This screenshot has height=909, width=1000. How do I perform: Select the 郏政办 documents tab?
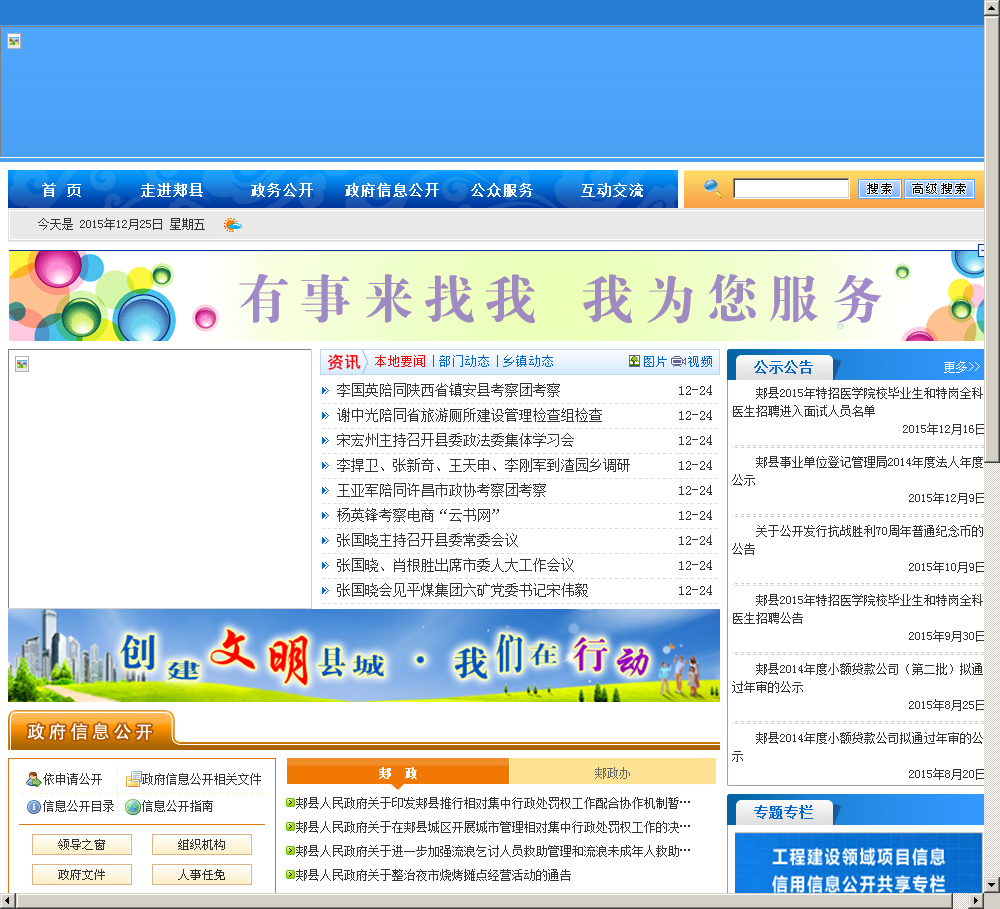[612, 773]
